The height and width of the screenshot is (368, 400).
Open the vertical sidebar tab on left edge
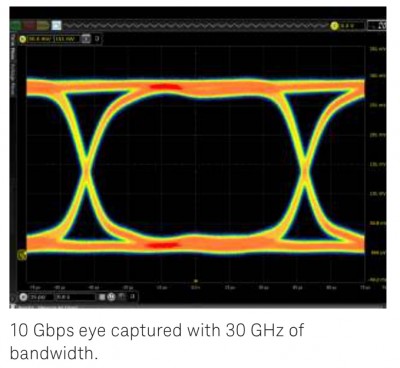coord(13,65)
